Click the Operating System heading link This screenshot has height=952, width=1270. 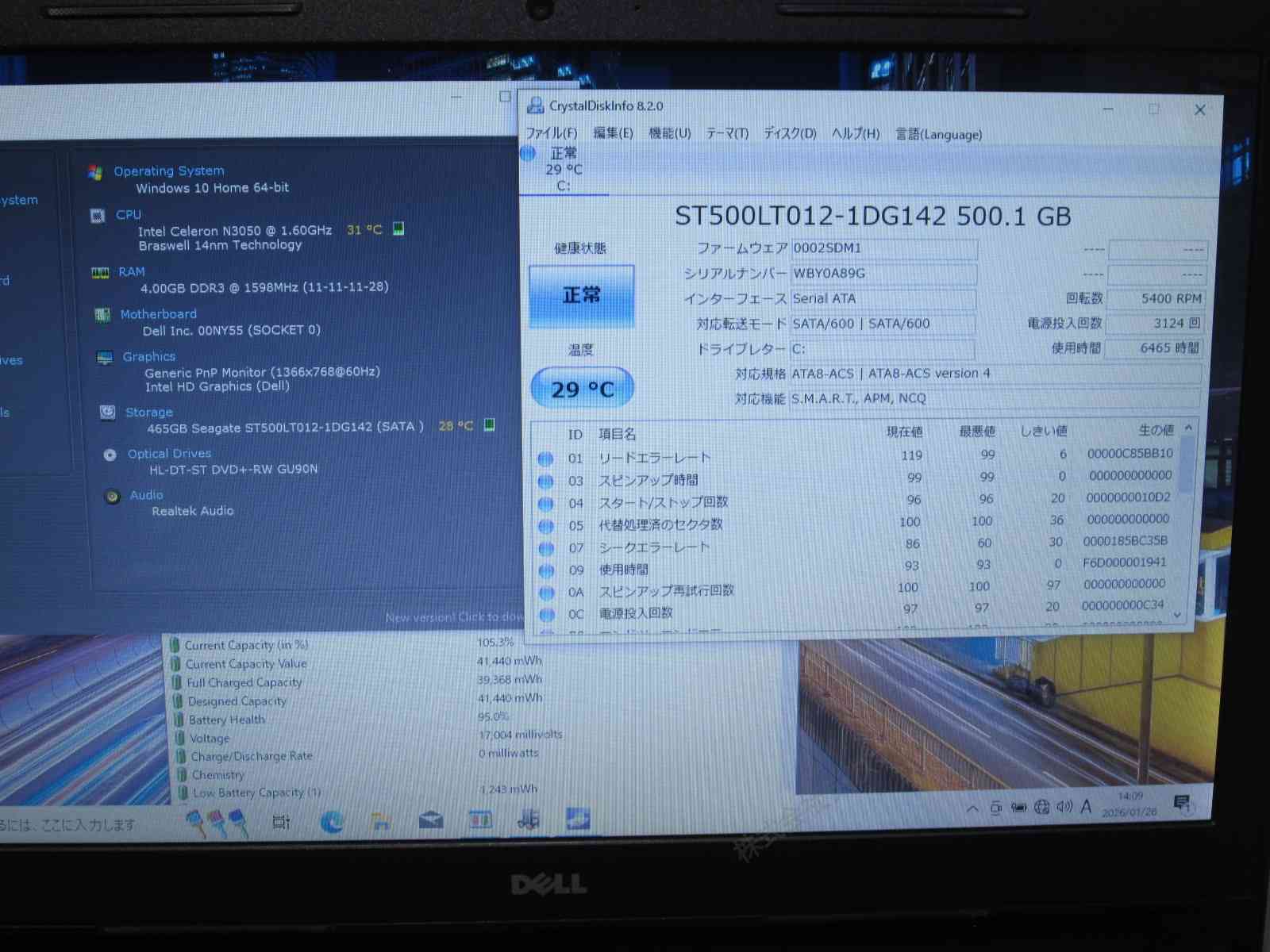[x=168, y=171]
